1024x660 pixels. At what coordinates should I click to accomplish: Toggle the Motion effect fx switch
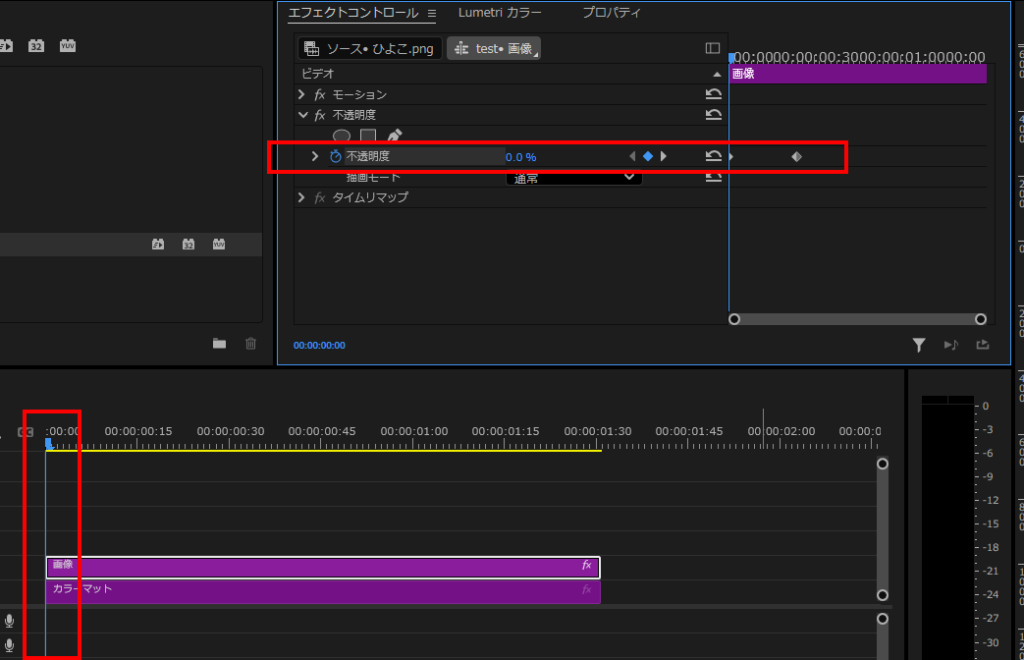pyautogui.click(x=320, y=95)
